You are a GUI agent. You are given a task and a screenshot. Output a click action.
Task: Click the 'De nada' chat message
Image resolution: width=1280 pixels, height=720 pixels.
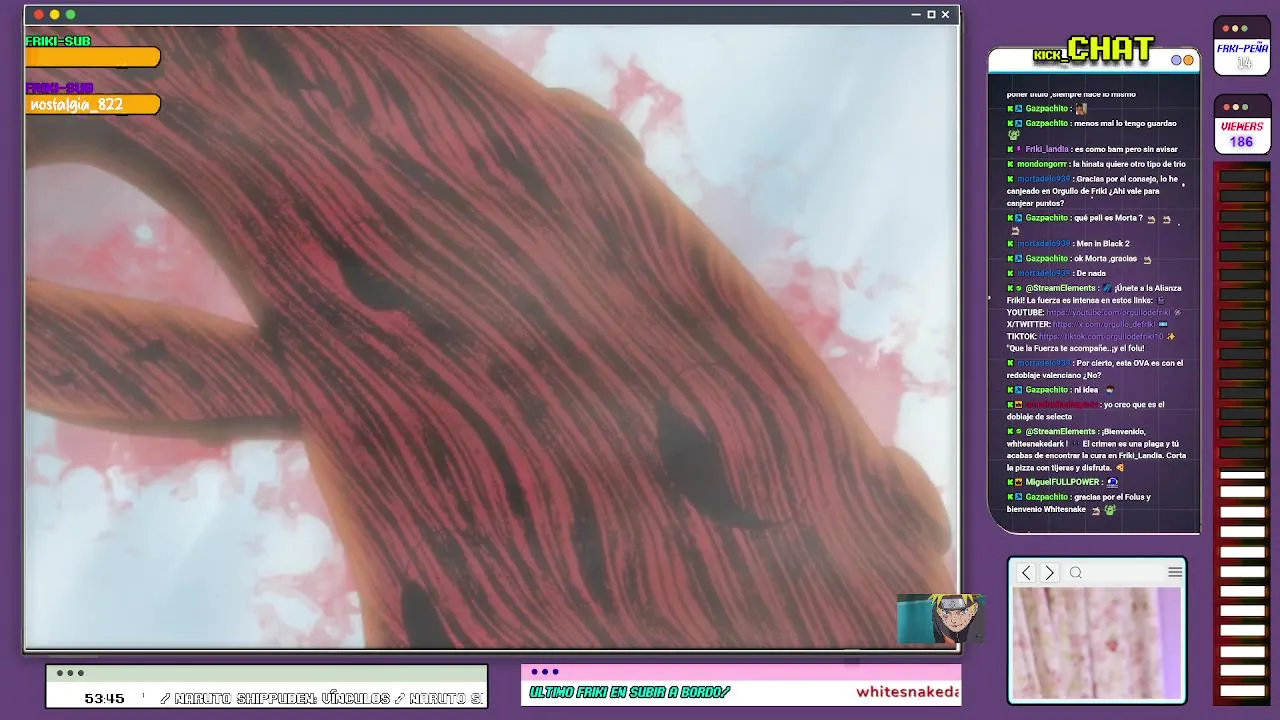click(1091, 273)
